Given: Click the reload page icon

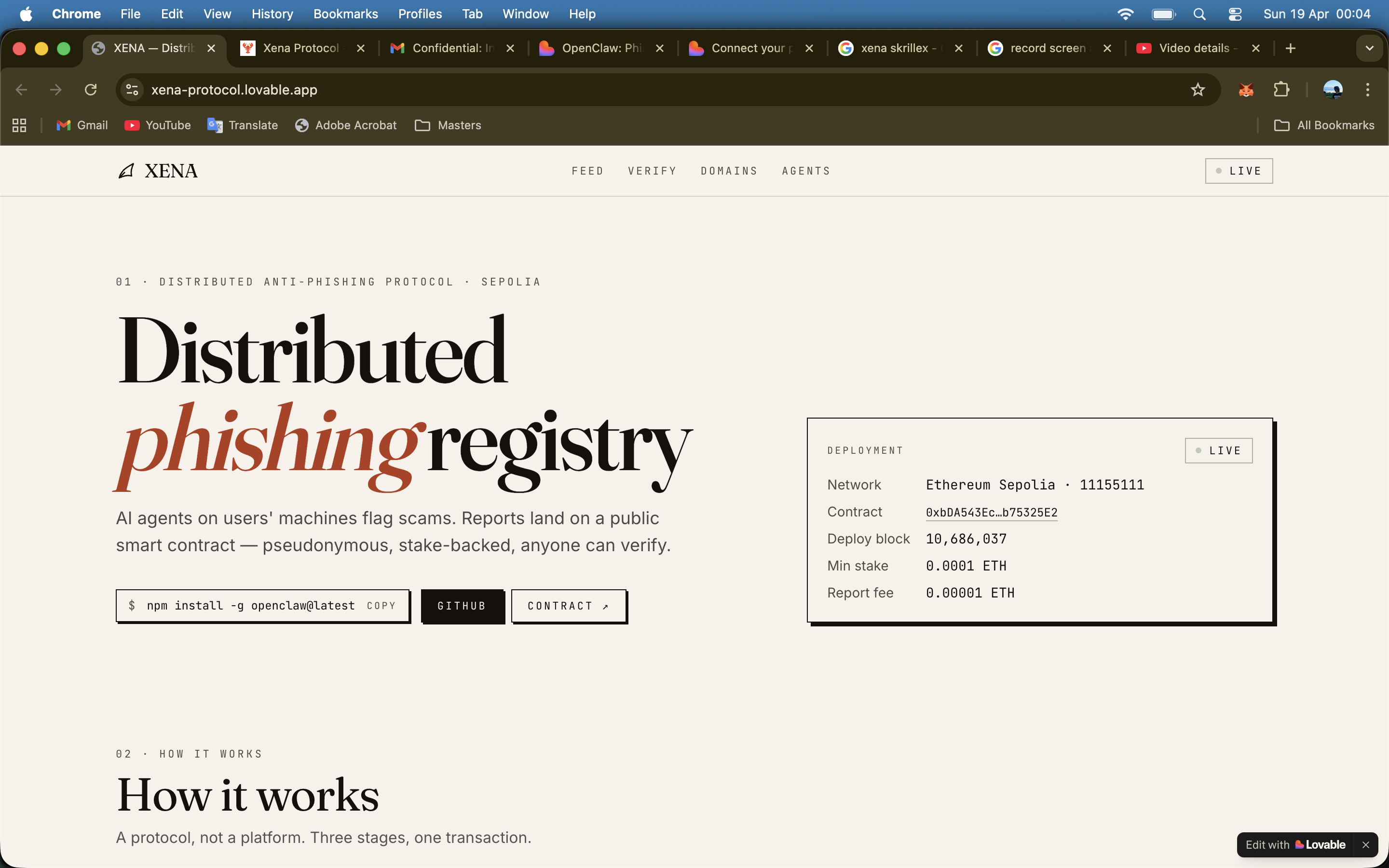Looking at the screenshot, I should pyautogui.click(x=91, y=90).
